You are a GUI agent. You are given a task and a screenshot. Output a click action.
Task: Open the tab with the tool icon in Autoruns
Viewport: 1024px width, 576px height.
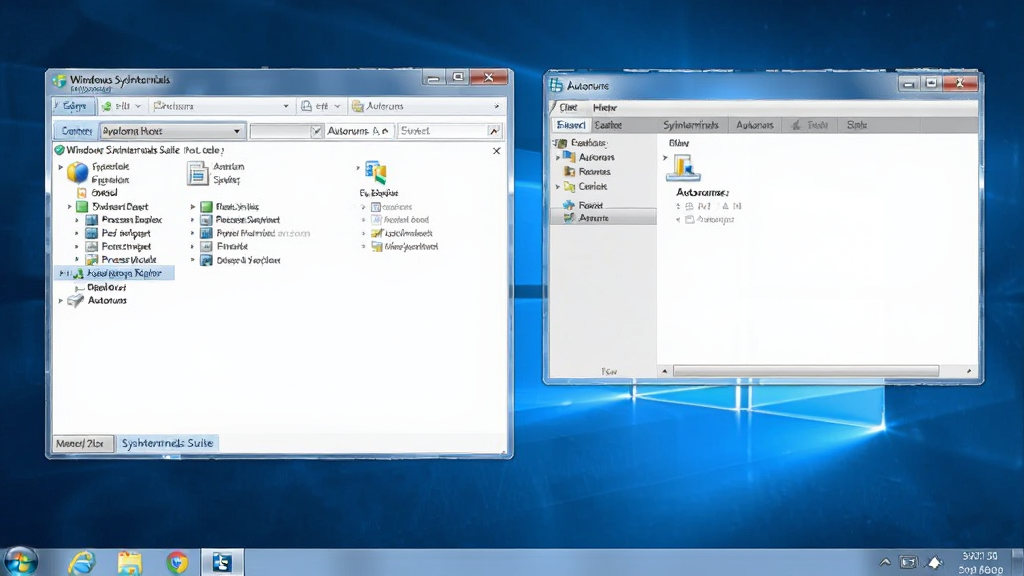(x=810, y=125)
